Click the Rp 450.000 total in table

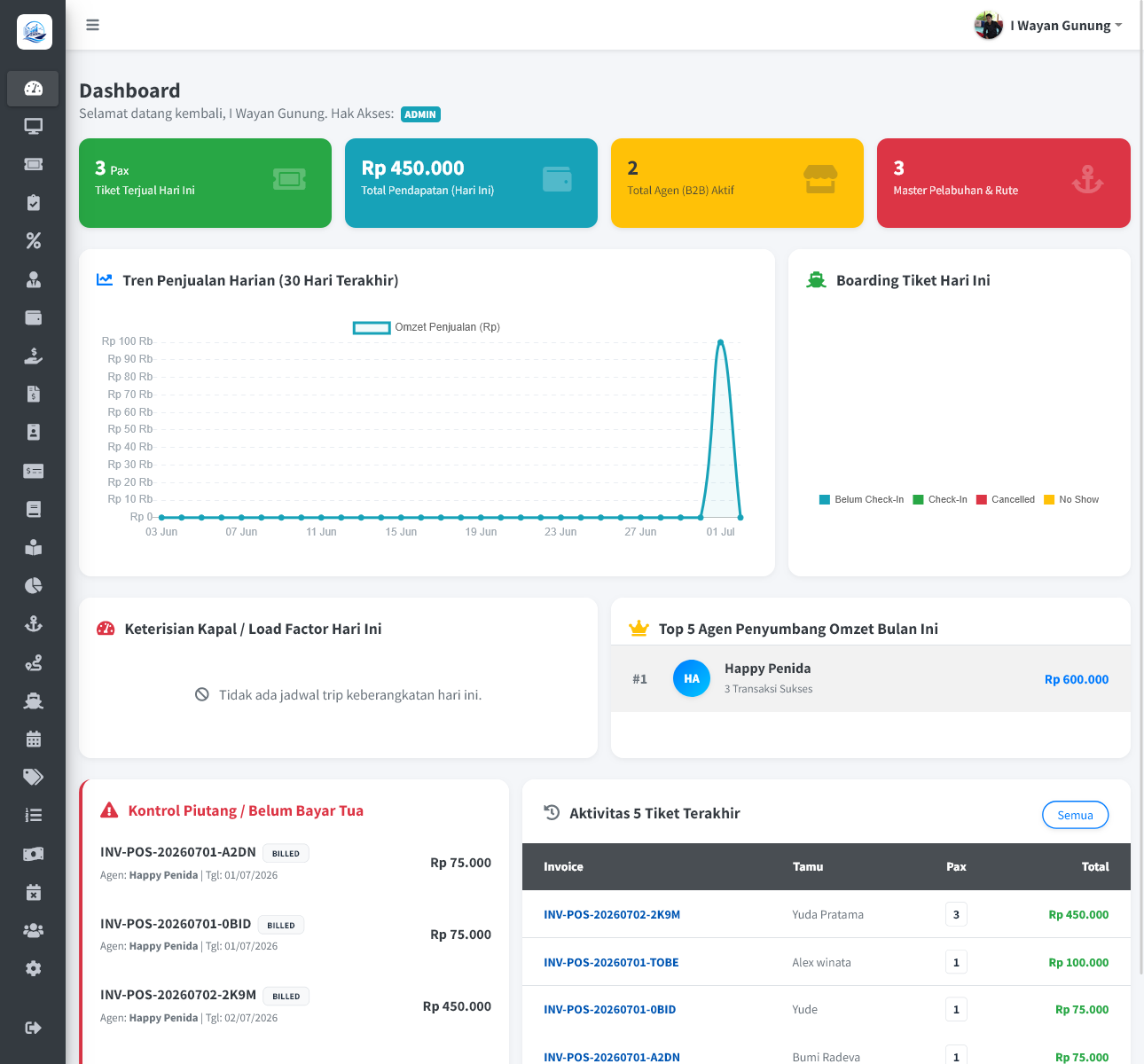click(x=1078, y=914)
